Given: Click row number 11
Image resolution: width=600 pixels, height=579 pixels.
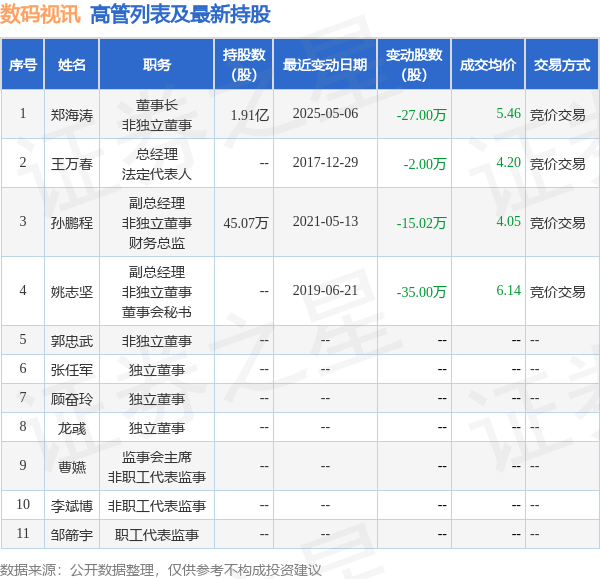Looking at the screenshot, I should (x=23, y=533).
